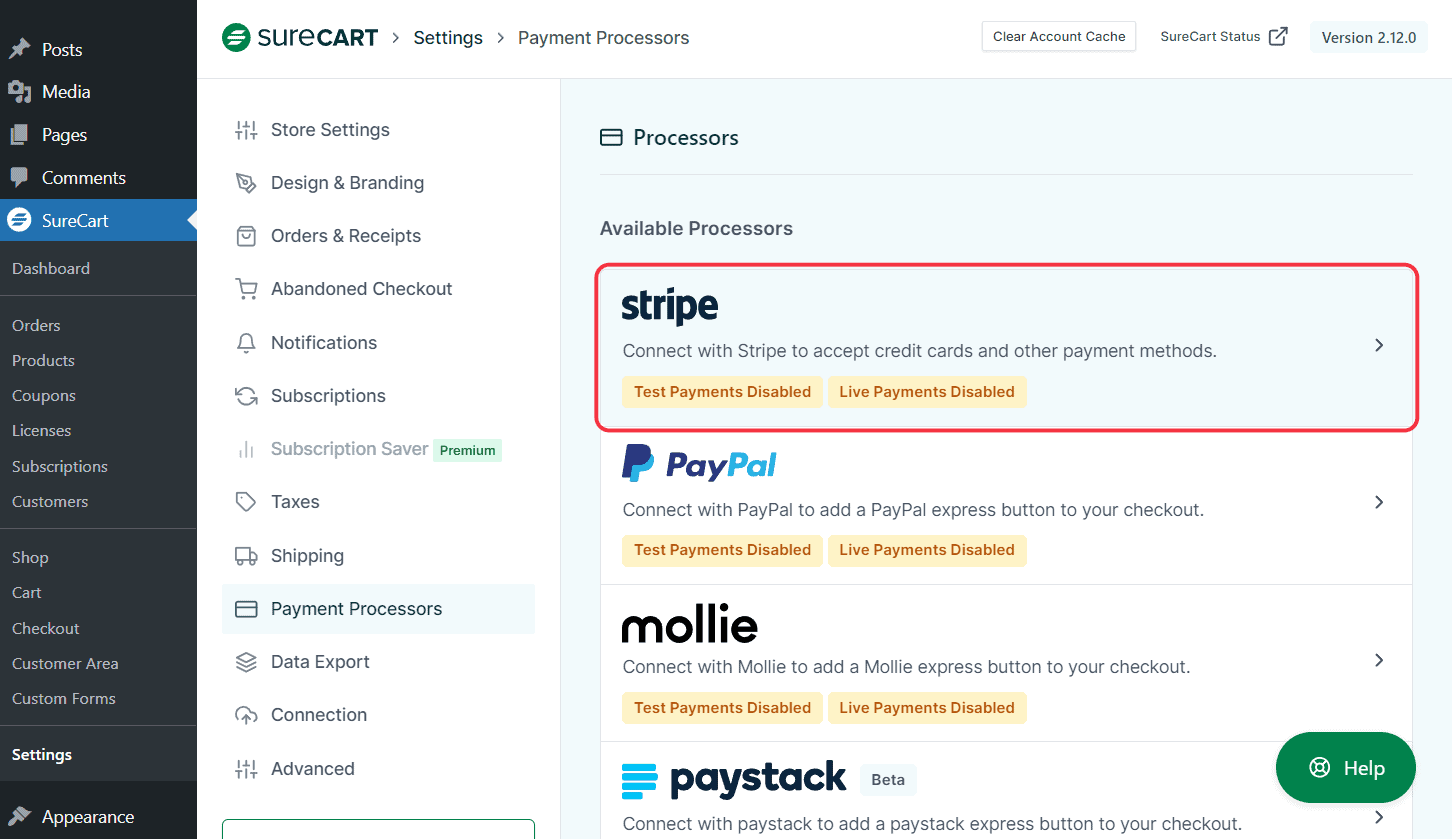The image size is (1452, 839).
Task: Click PayPal's Test Payments Disabled badge
Action: [x=722, y=550]
